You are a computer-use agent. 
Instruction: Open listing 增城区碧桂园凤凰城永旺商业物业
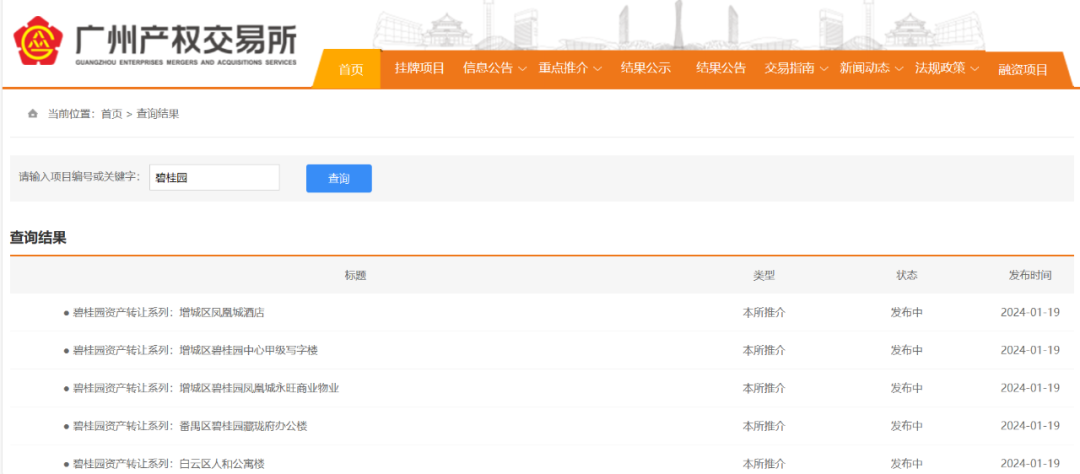click(x=206, y=388)
